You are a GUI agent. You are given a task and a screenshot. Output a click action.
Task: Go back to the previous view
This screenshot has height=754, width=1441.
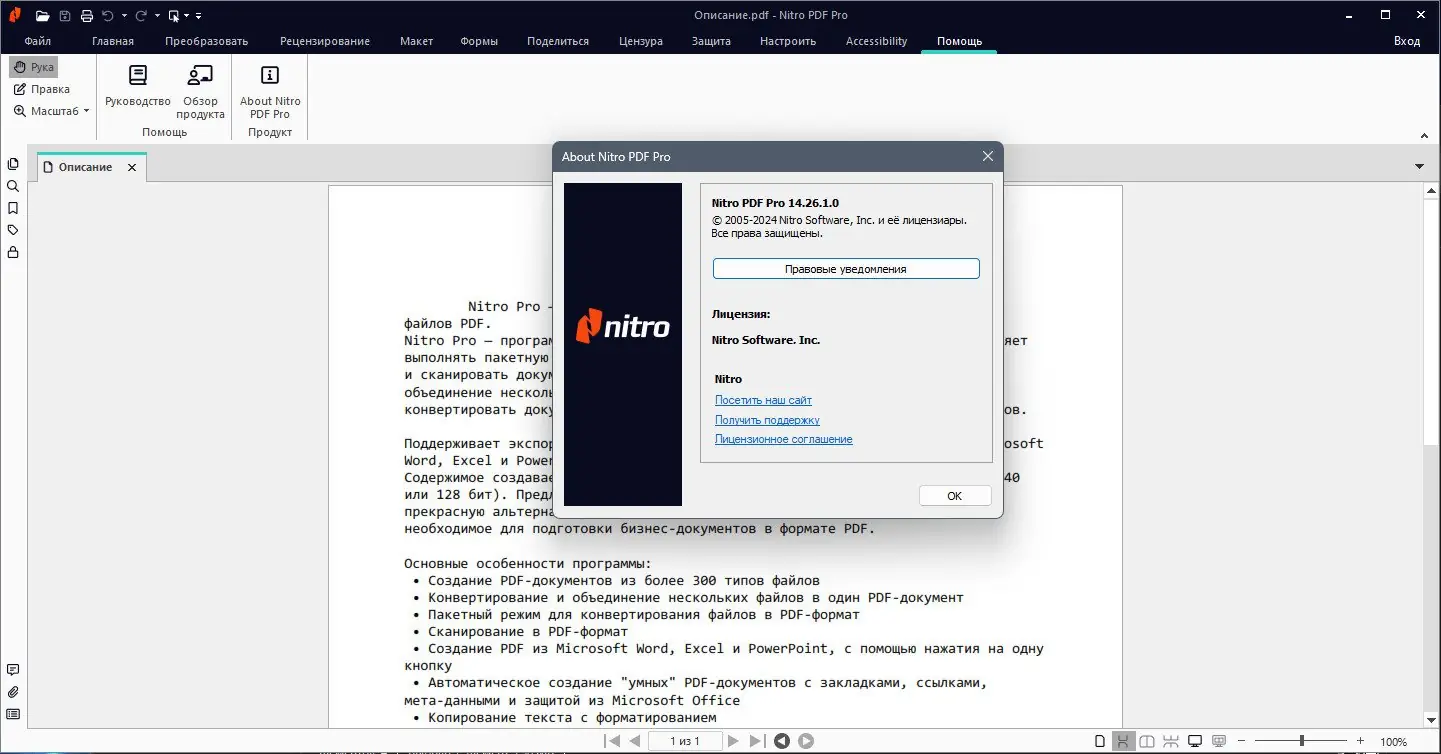(782, 741)
